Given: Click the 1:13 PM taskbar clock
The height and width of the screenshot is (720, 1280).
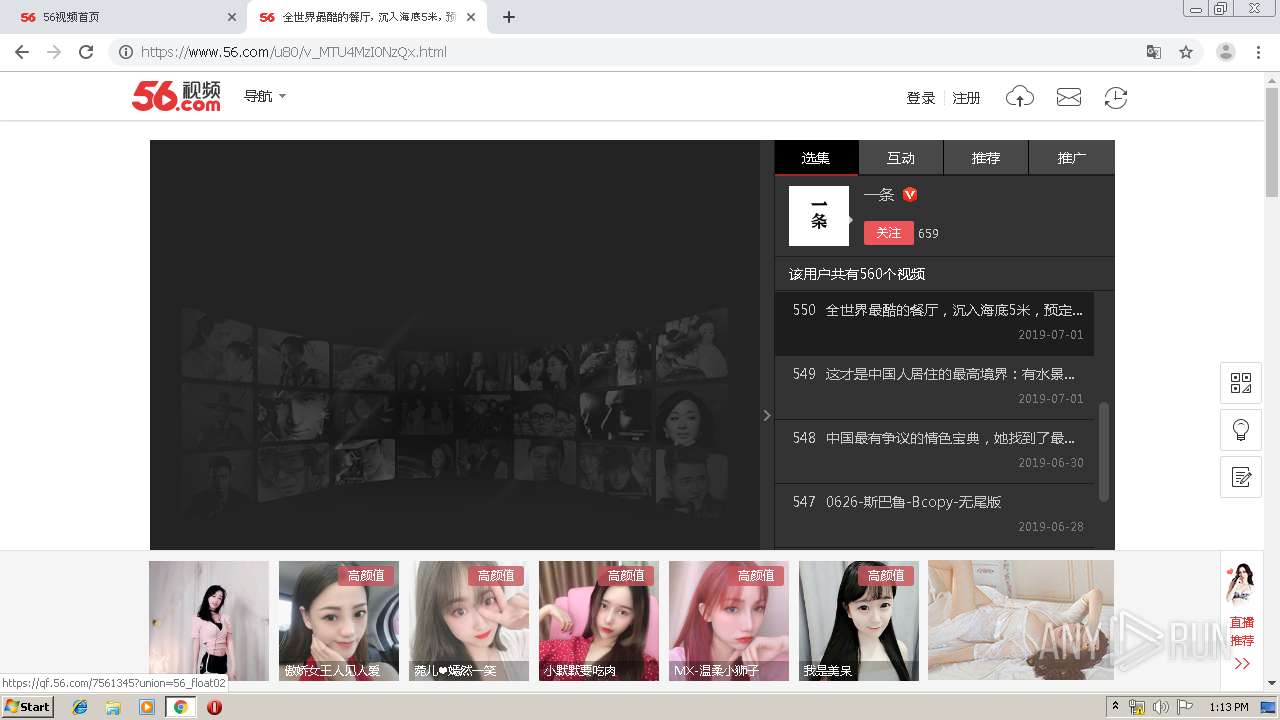Looking at the screenshot, I should [1228, 707].
